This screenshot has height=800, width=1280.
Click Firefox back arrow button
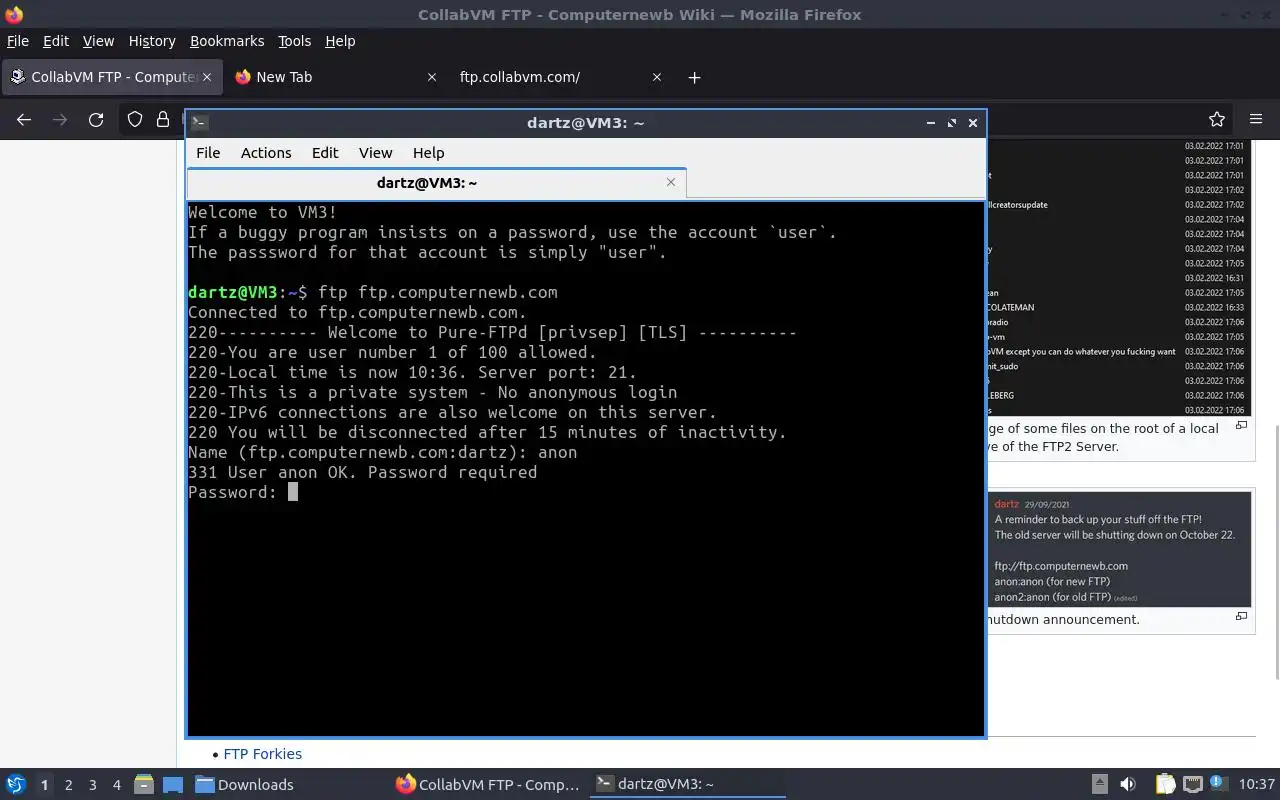tap(24, 119)
